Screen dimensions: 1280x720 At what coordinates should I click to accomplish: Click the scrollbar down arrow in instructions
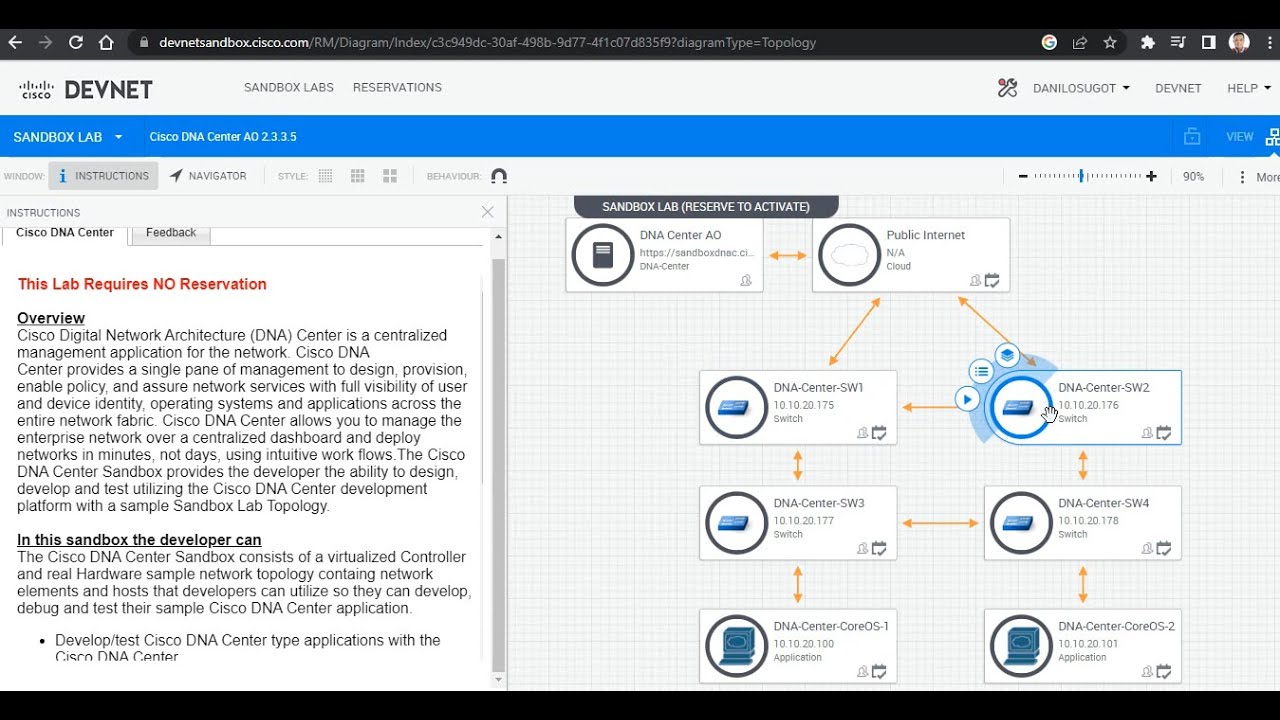click(x=499, y=680)
